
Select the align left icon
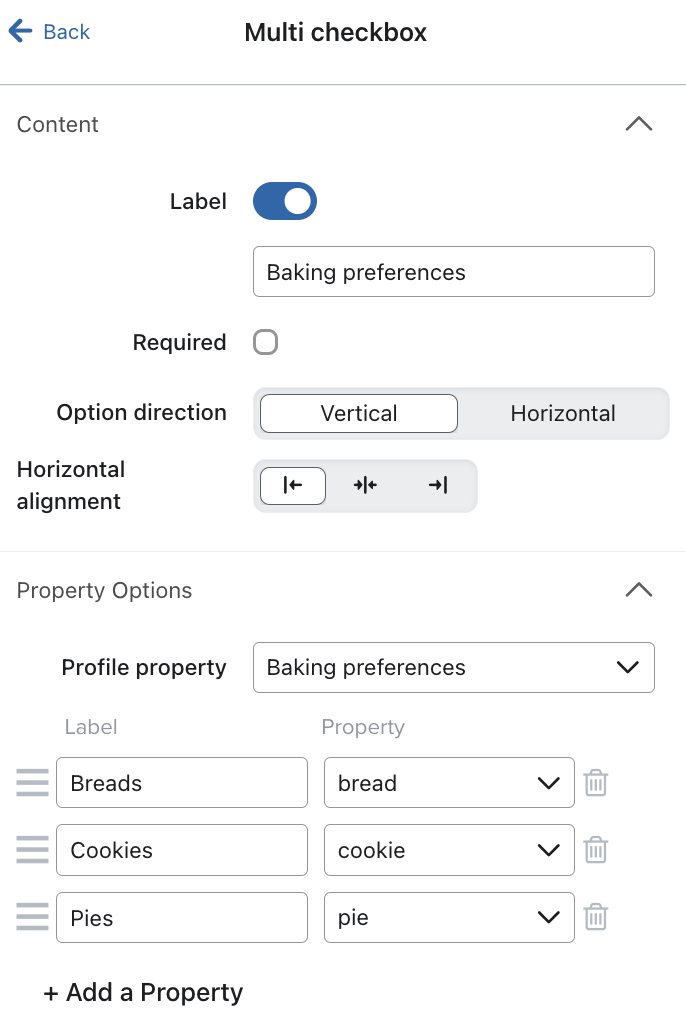click(292, 486)
